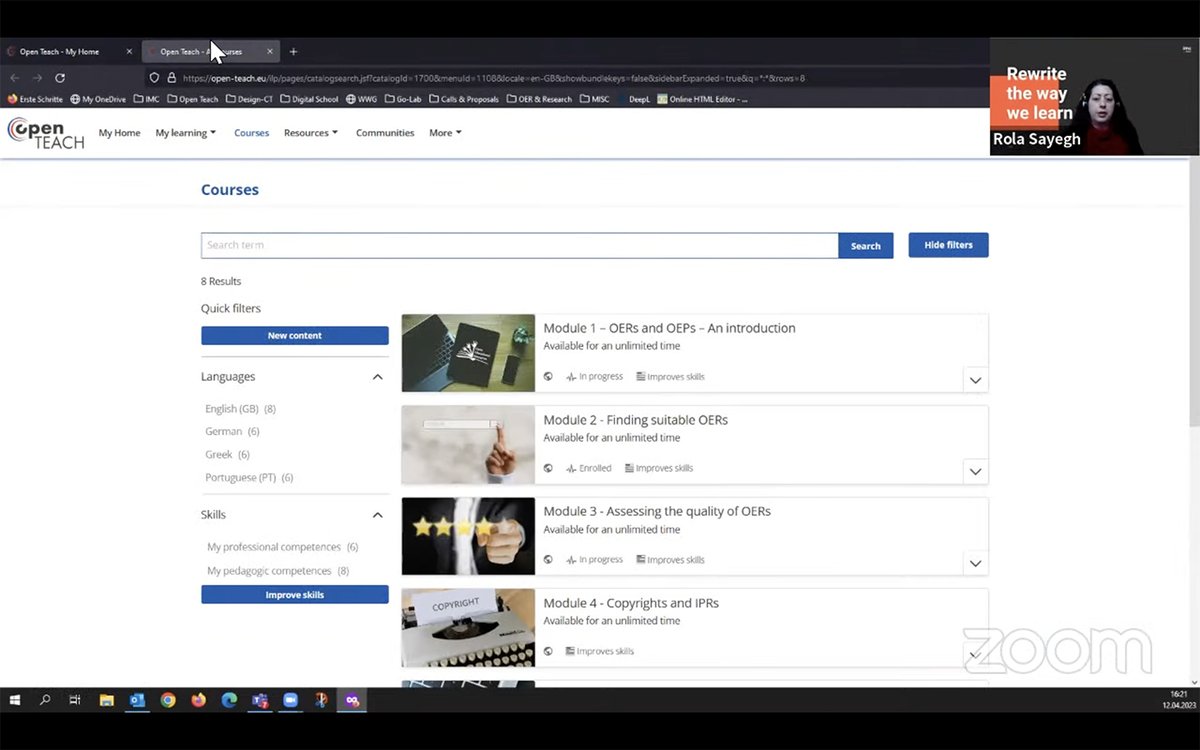Image resolution: width=1200 pixels, height=750 pixels.
Task: Filter by Greek language
Action: (227, 455)
